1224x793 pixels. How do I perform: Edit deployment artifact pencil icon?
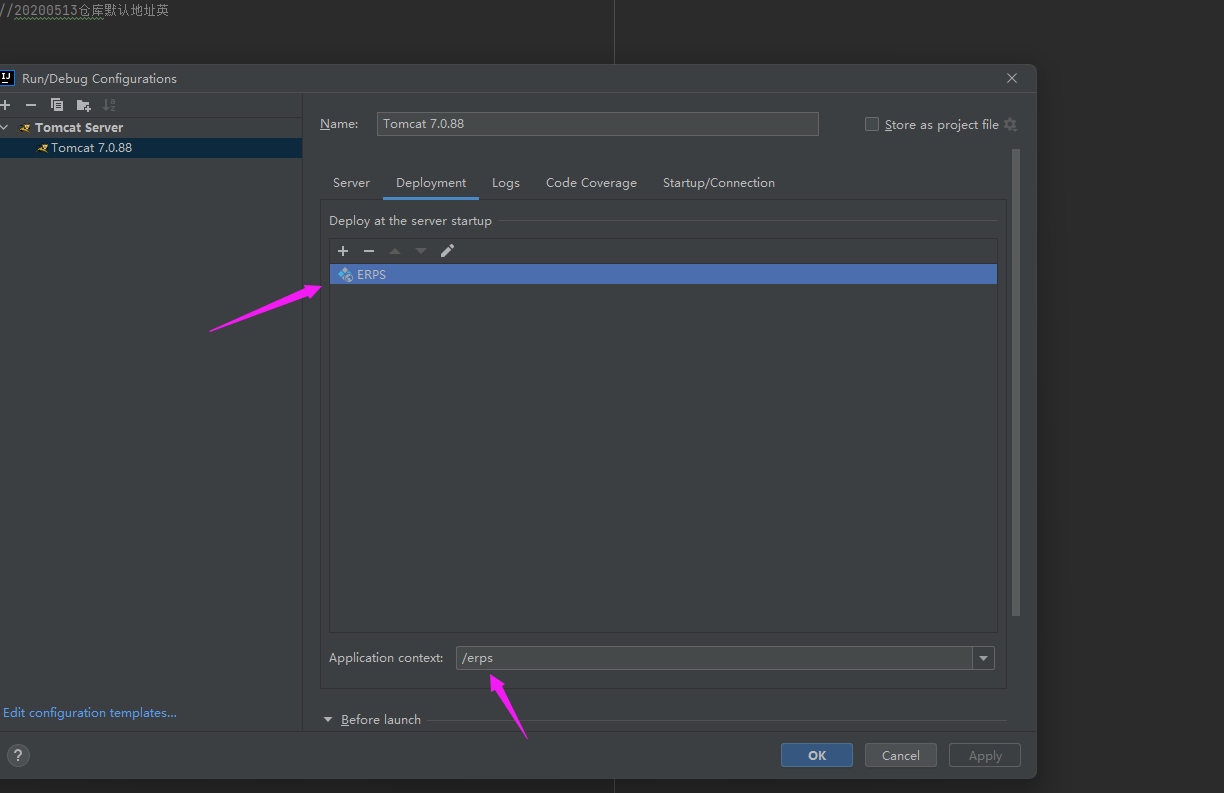[x=447, y=251]
